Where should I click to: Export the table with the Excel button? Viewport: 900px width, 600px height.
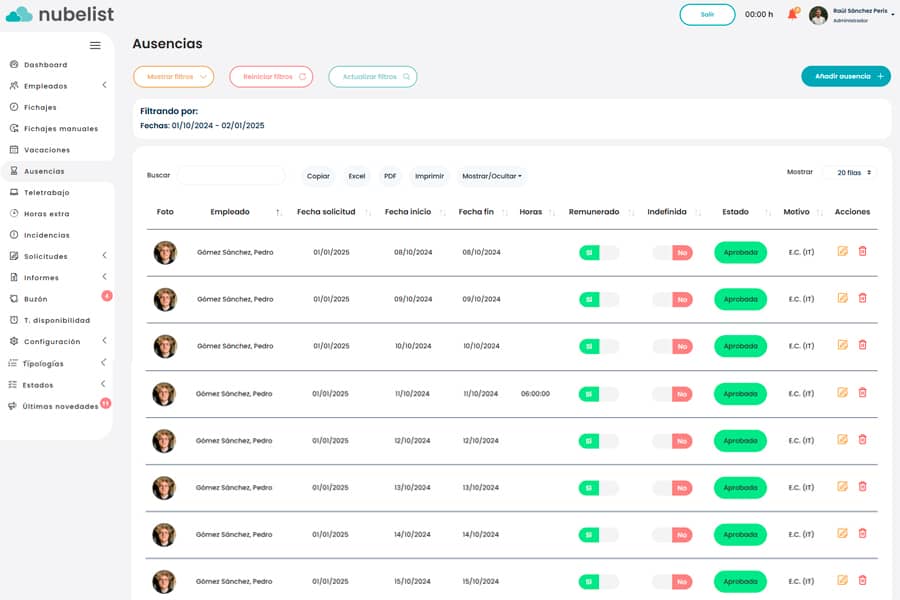(x=357, y=176)
